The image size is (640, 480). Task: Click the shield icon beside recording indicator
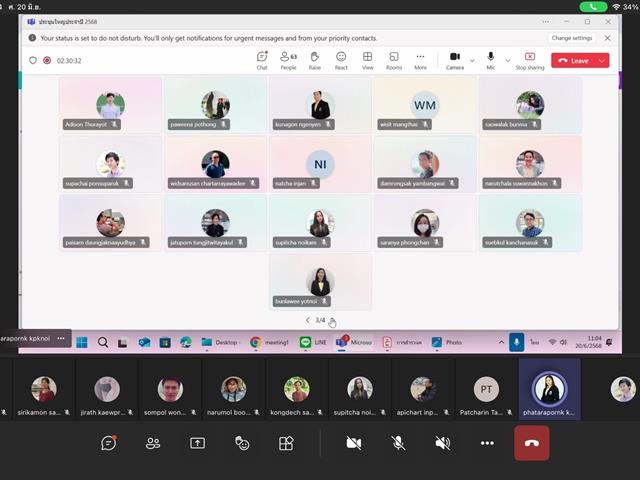[33, 60]
